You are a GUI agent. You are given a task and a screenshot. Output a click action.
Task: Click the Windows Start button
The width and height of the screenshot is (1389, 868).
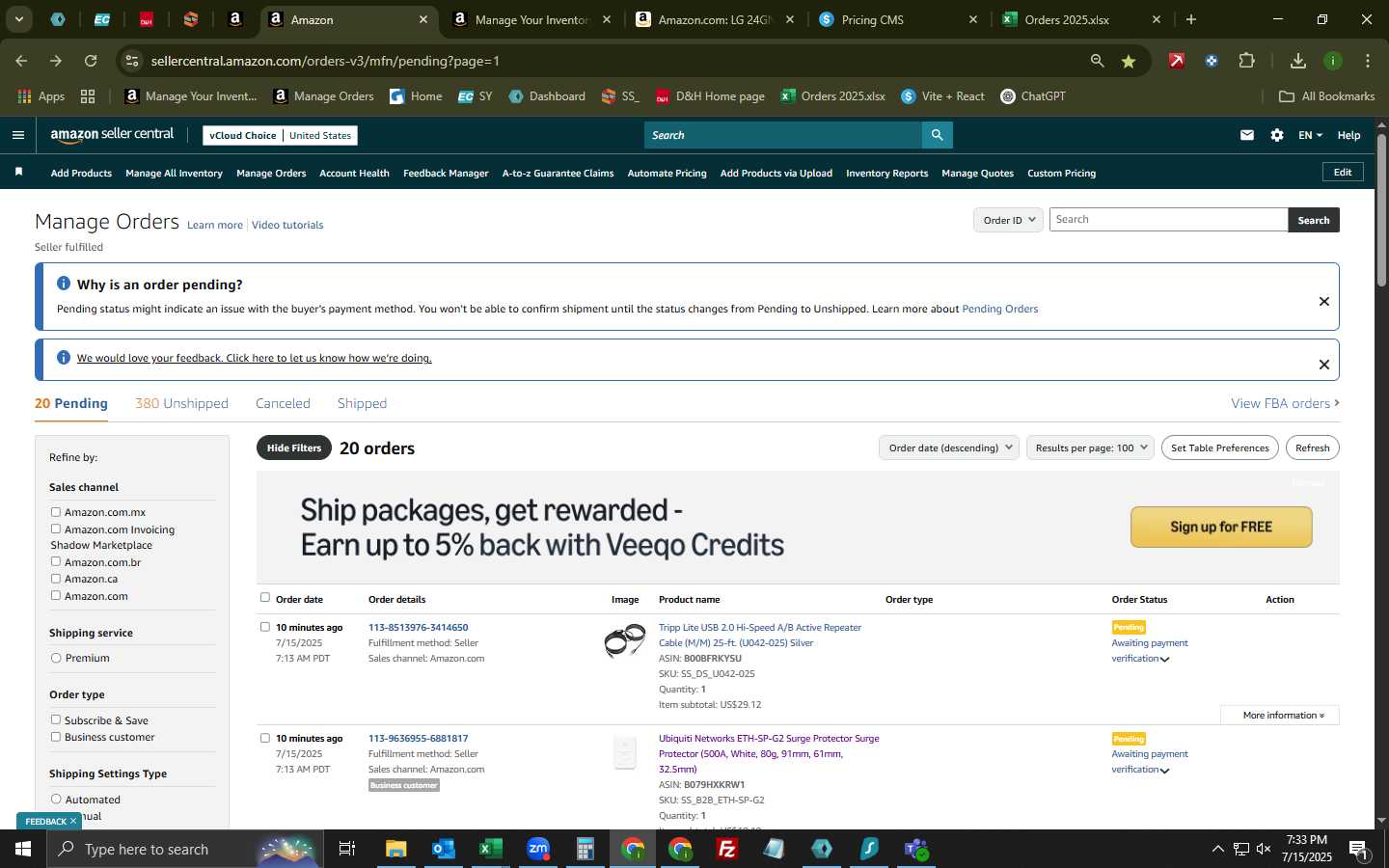tap(23, 849)
